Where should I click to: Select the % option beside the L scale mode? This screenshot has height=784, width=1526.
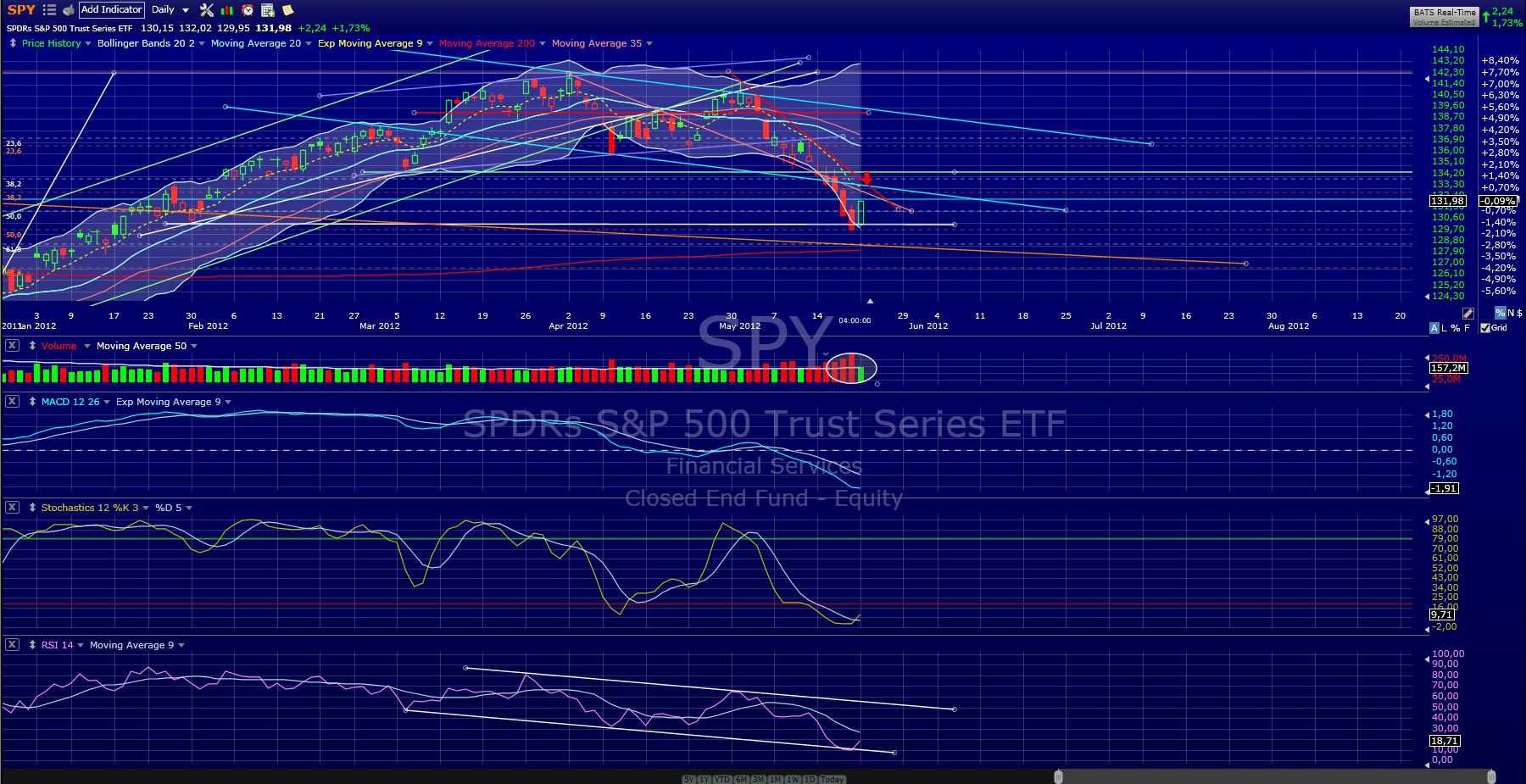[1456, 328]
